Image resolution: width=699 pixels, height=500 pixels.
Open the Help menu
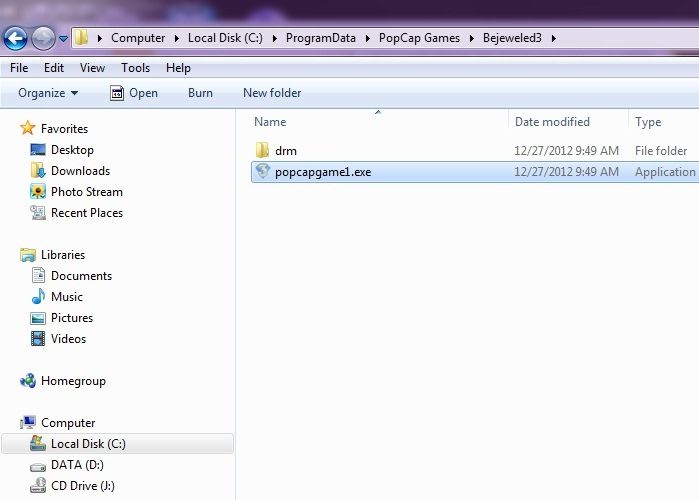(x=178, y=68)
